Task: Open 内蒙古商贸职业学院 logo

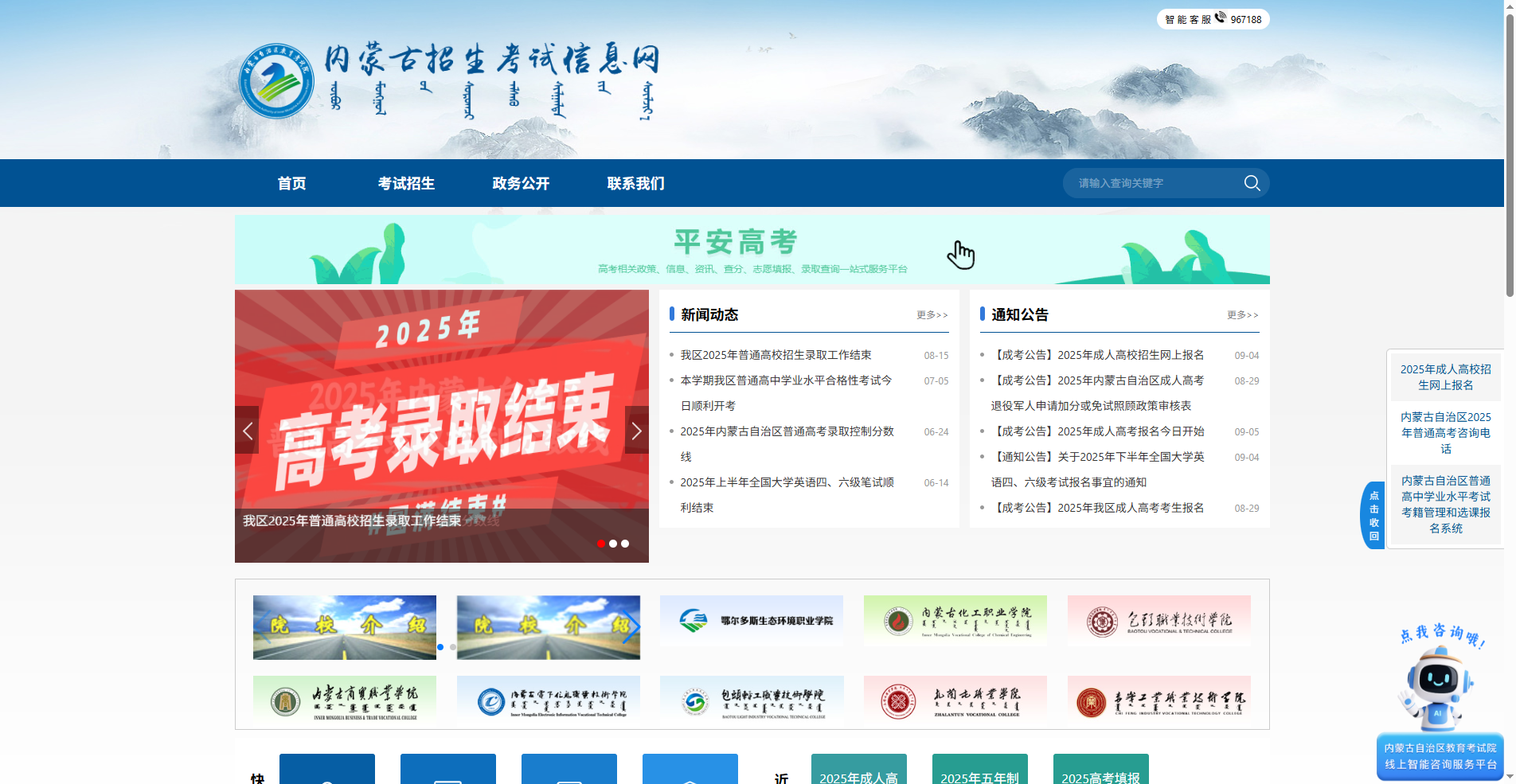Action: [x=345, y=700]
